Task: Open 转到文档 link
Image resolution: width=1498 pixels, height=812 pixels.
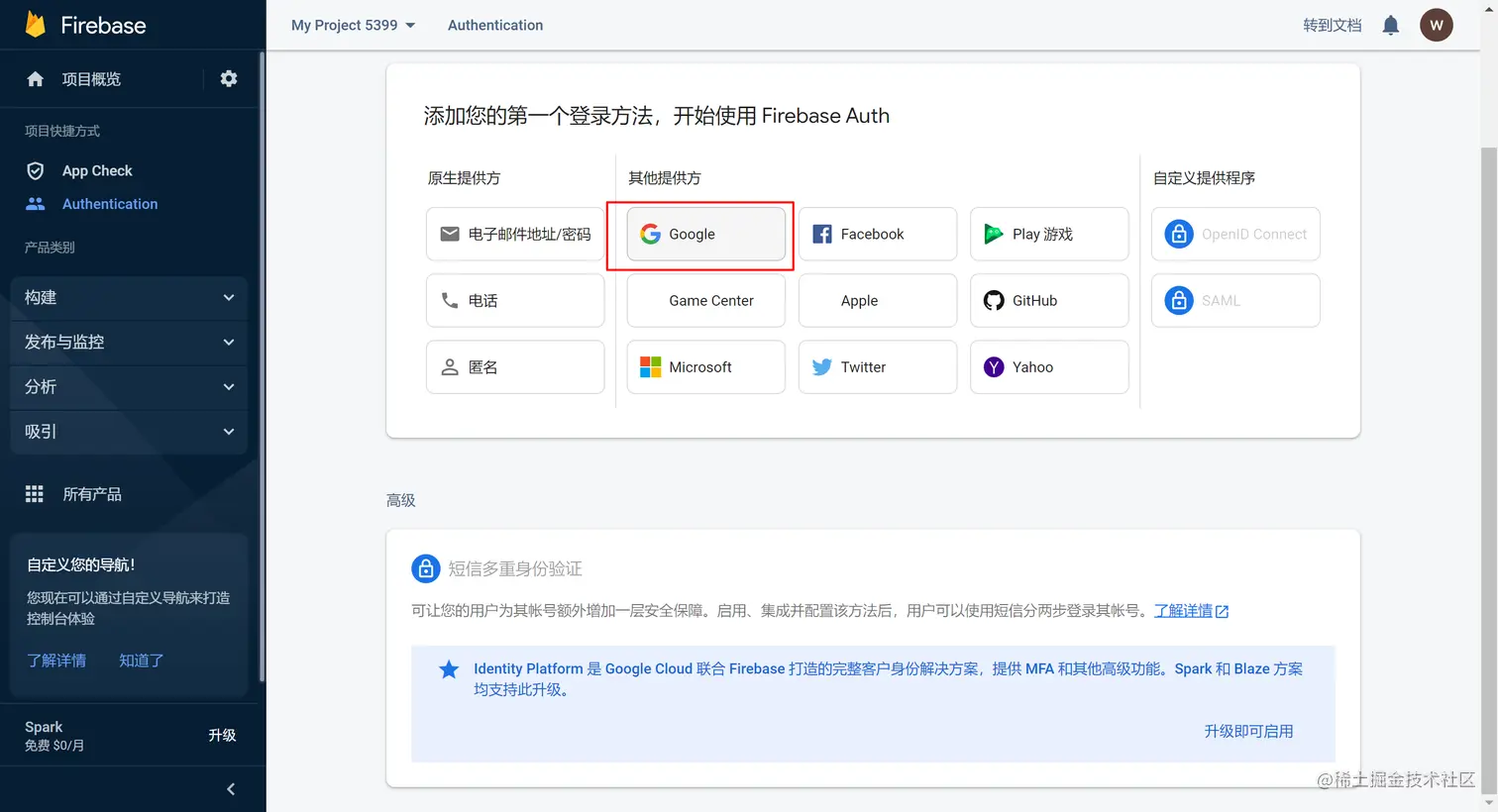Action: tap(1333, 26)
